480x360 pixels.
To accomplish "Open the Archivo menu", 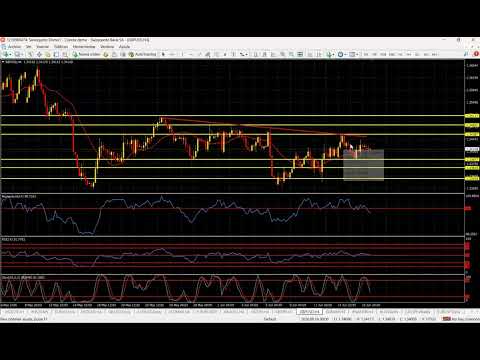I will (x=14, y=47).
